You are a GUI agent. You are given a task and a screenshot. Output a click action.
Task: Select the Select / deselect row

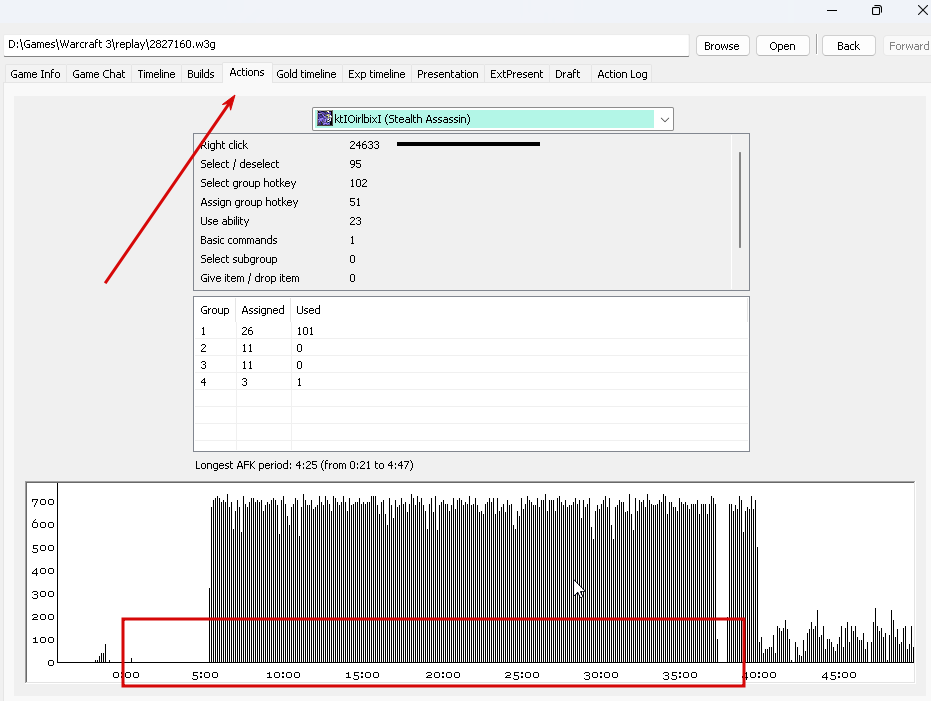coord(463,164)
